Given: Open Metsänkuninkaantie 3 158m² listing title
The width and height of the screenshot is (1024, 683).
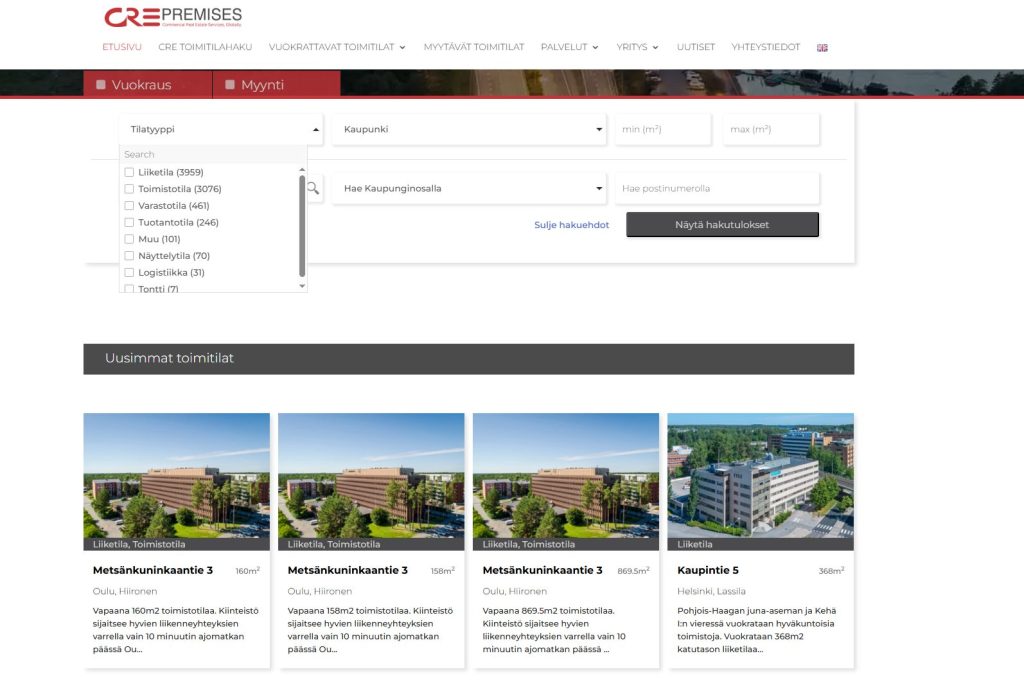Looking at the screenshot, I should pos(347,570).
